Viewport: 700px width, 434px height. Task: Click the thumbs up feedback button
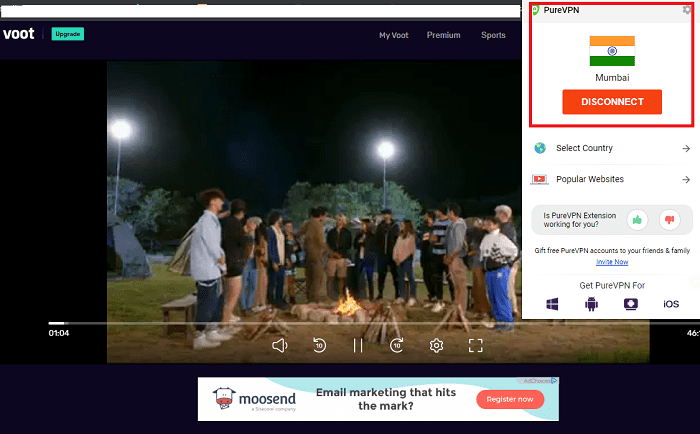click(636, 218)
